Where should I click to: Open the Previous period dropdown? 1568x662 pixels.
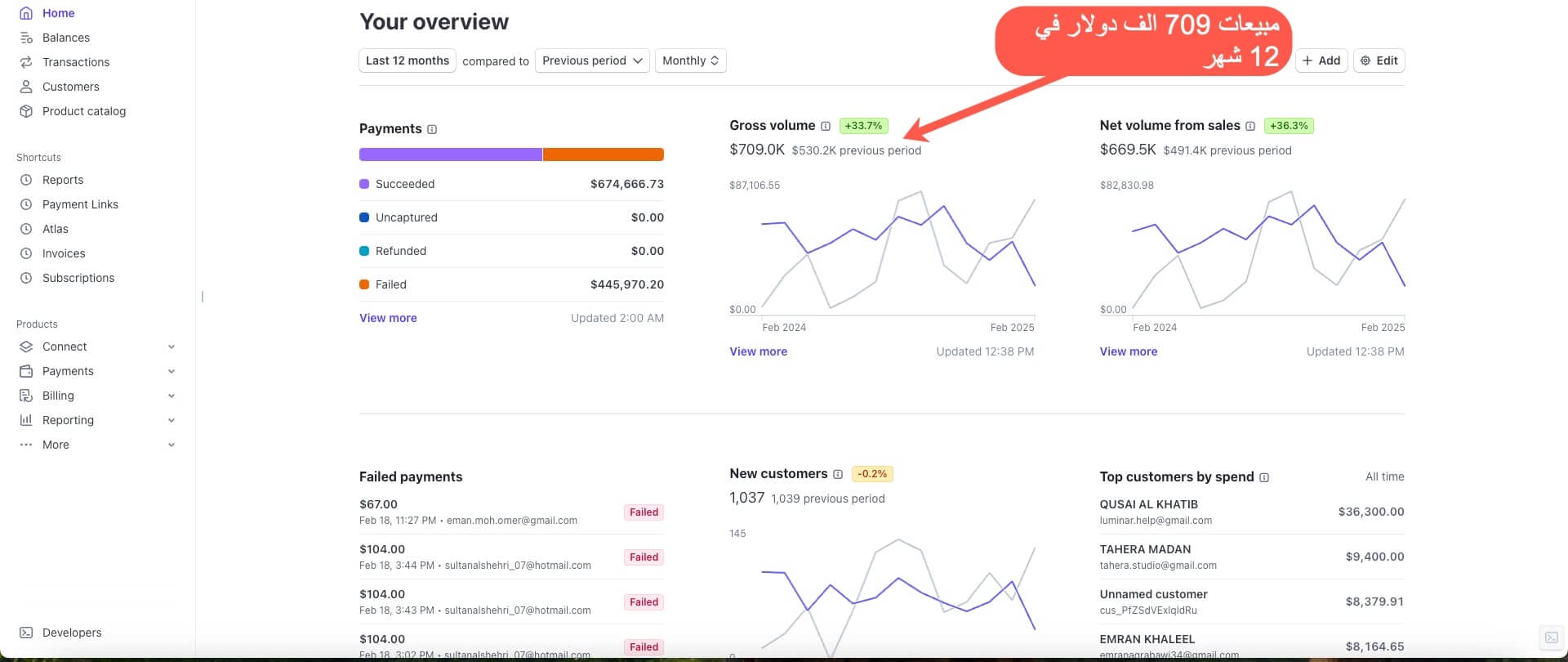592,60
